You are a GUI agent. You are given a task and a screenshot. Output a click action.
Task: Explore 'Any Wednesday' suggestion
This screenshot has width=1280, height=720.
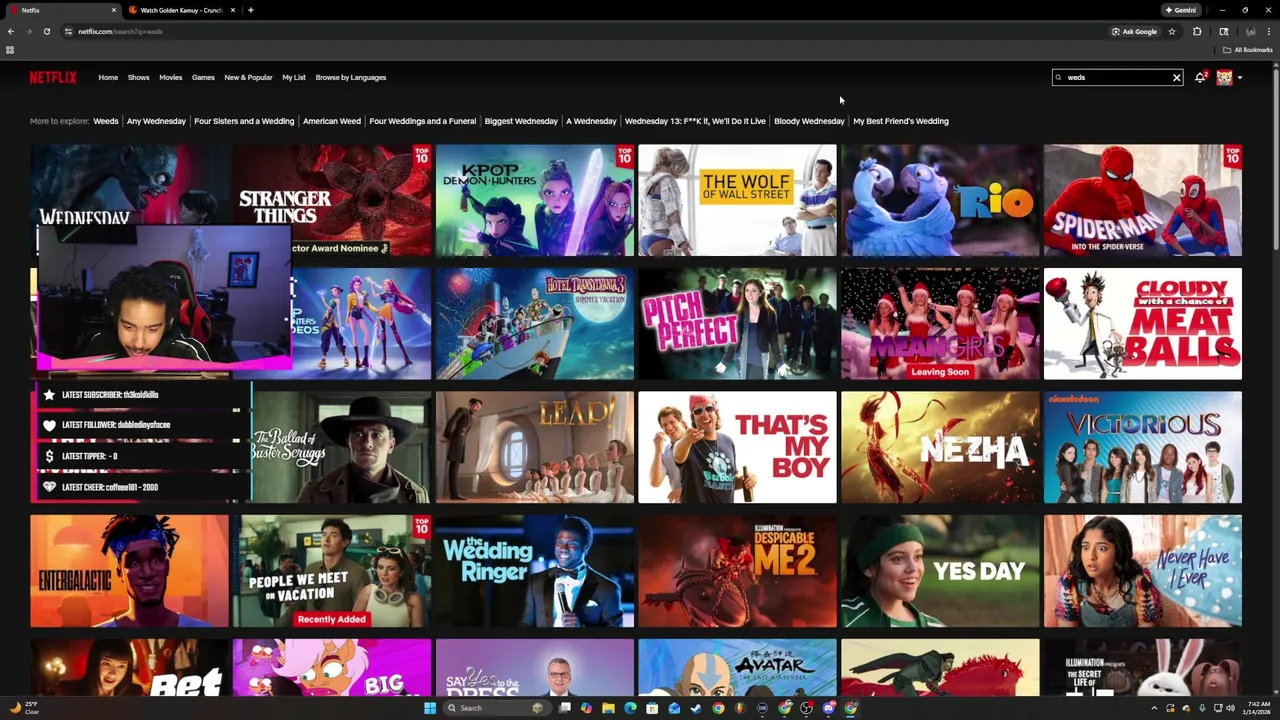coord(156,121)
